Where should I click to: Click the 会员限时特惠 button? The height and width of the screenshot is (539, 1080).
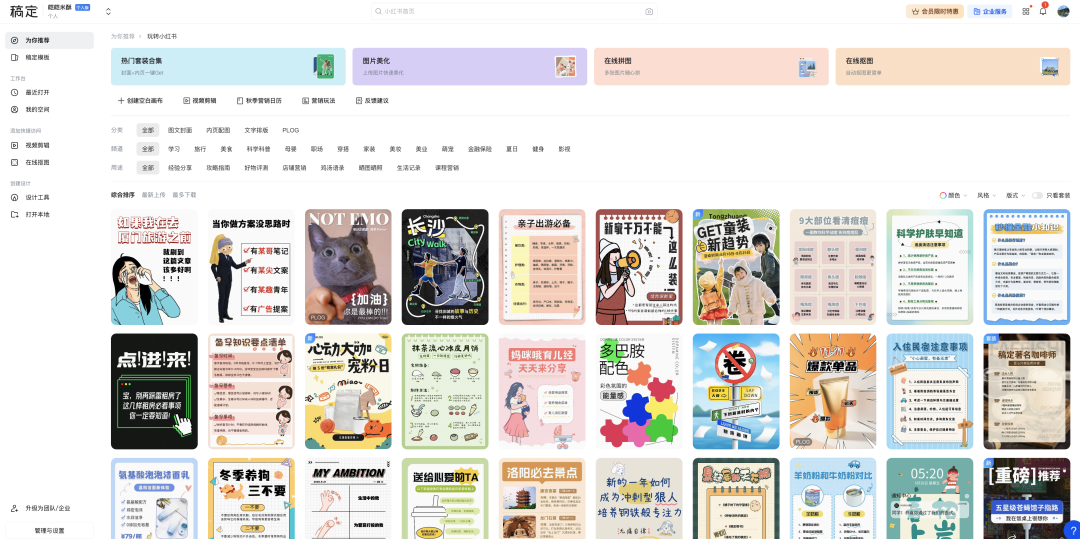coord(934,12)
